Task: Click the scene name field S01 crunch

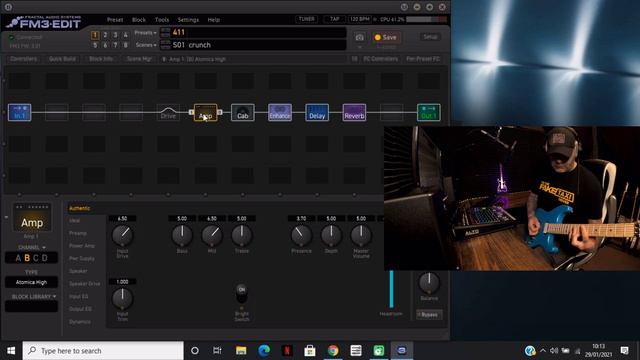Action: point(253,45)
